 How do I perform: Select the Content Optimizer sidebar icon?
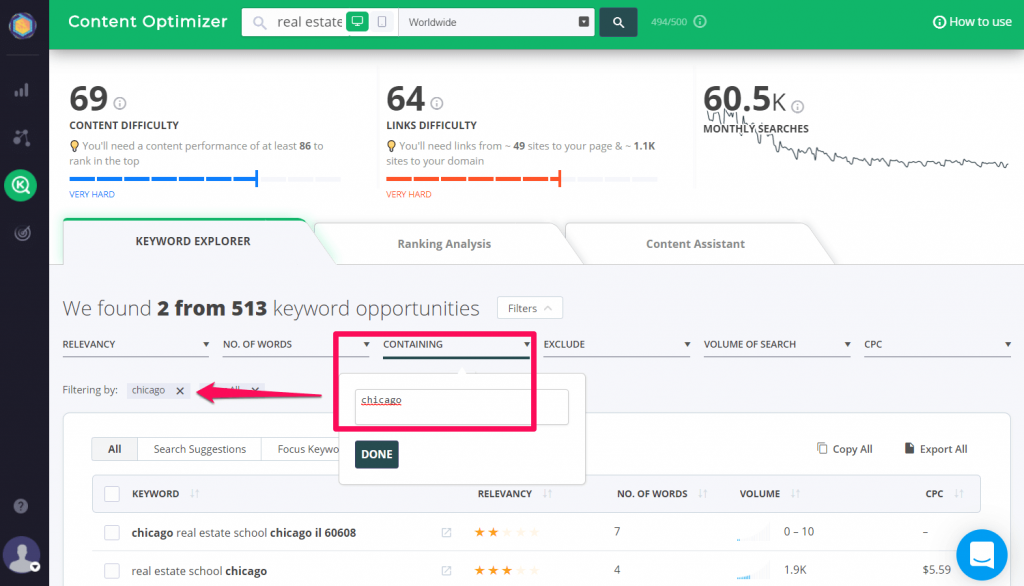coord(21,186)
